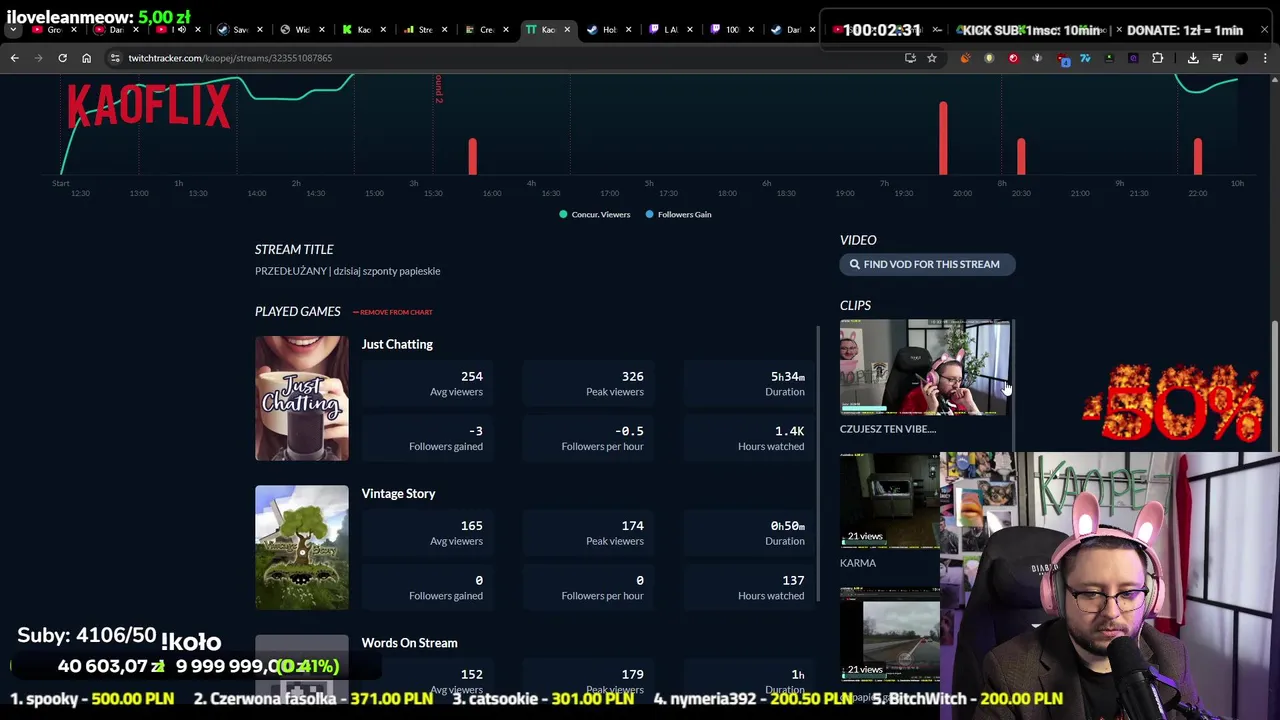Click the red marker near 22:00 on chart
Image resolution: width=1280 pixels, height=720 pixels.
click(x=1197, y=156)
